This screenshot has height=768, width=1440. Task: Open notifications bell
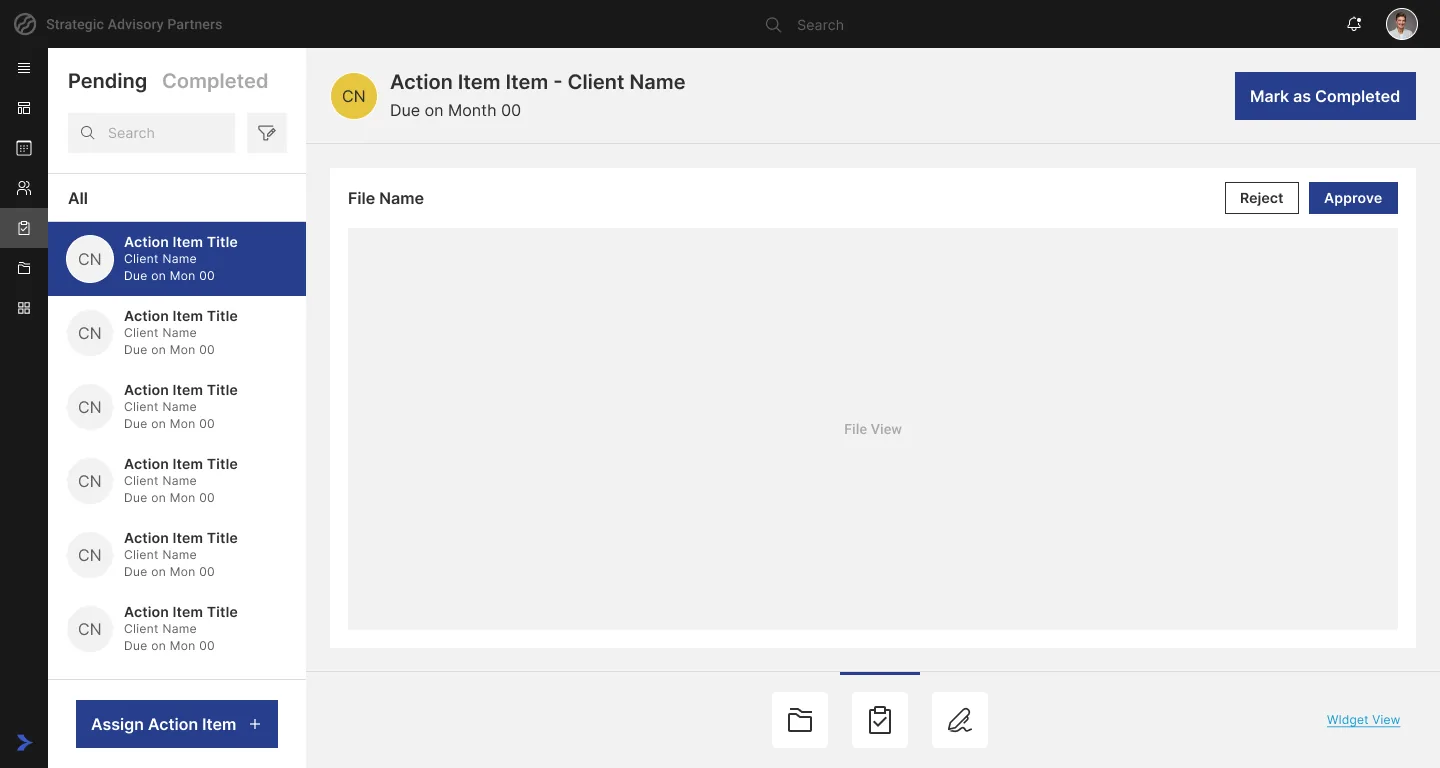1354,24
